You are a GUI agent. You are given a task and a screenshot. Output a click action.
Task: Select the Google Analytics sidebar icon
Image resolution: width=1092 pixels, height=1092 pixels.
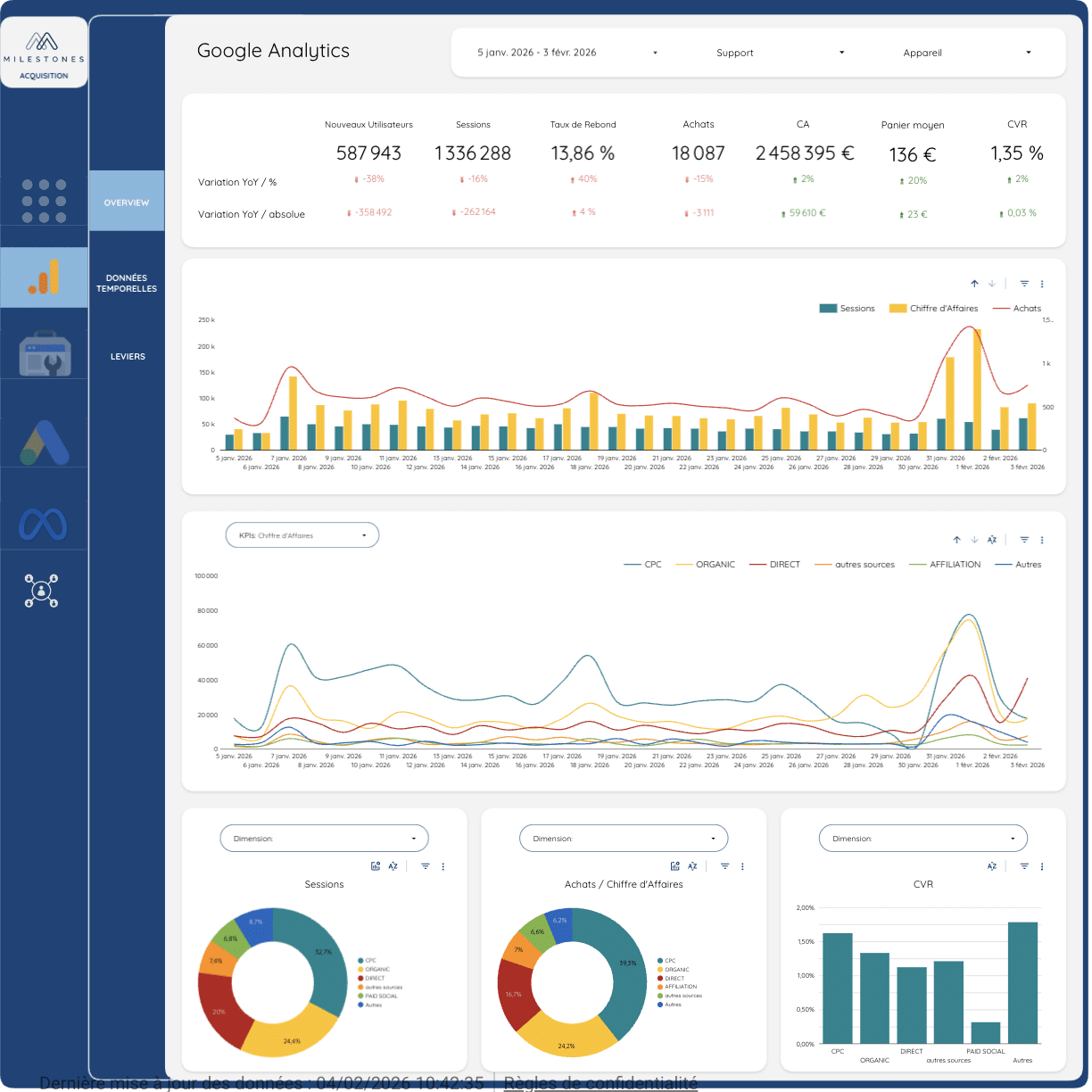tap(44, 277)
